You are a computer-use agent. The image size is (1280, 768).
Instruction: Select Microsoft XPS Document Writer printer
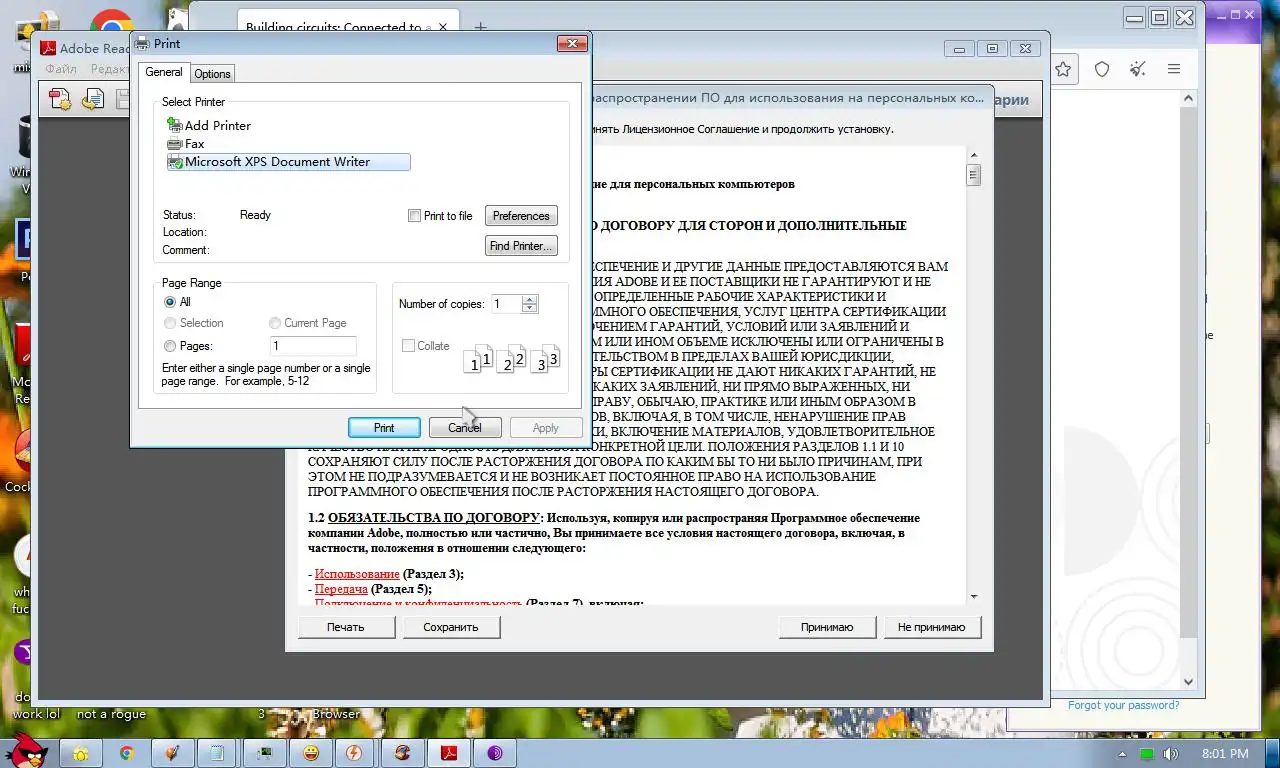288,162
